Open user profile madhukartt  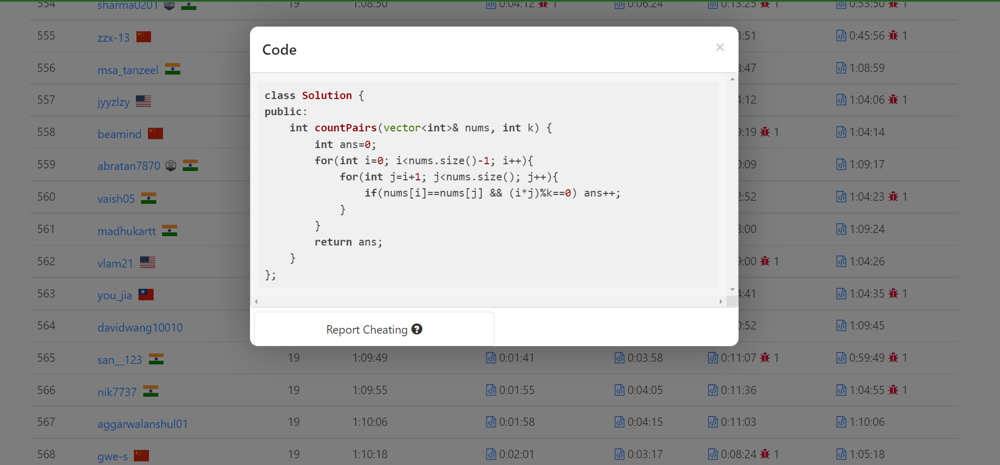click(x=126, y=230)
